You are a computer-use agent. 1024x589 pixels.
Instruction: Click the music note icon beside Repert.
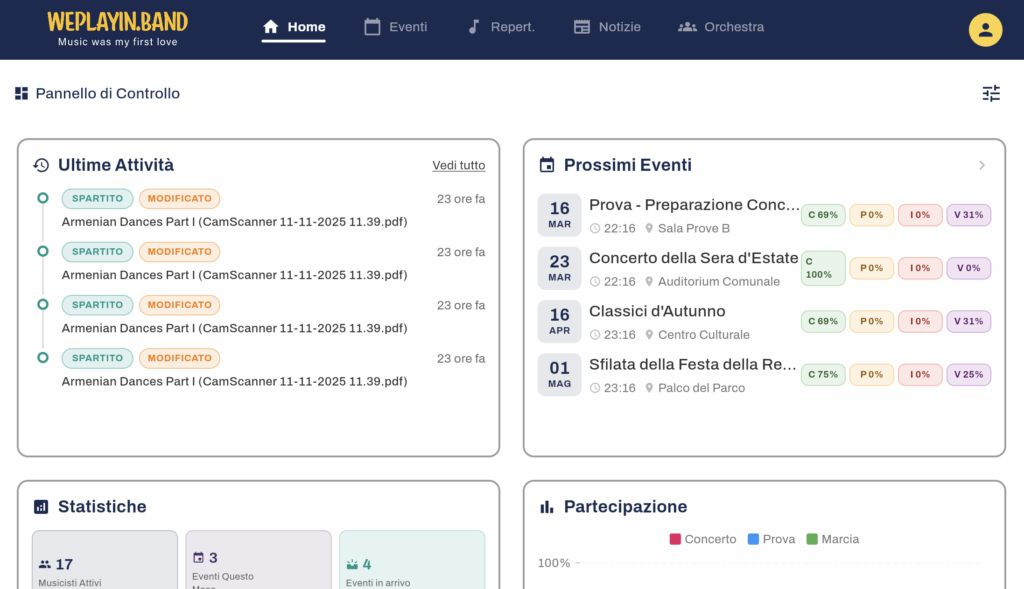tap(473, 27)
